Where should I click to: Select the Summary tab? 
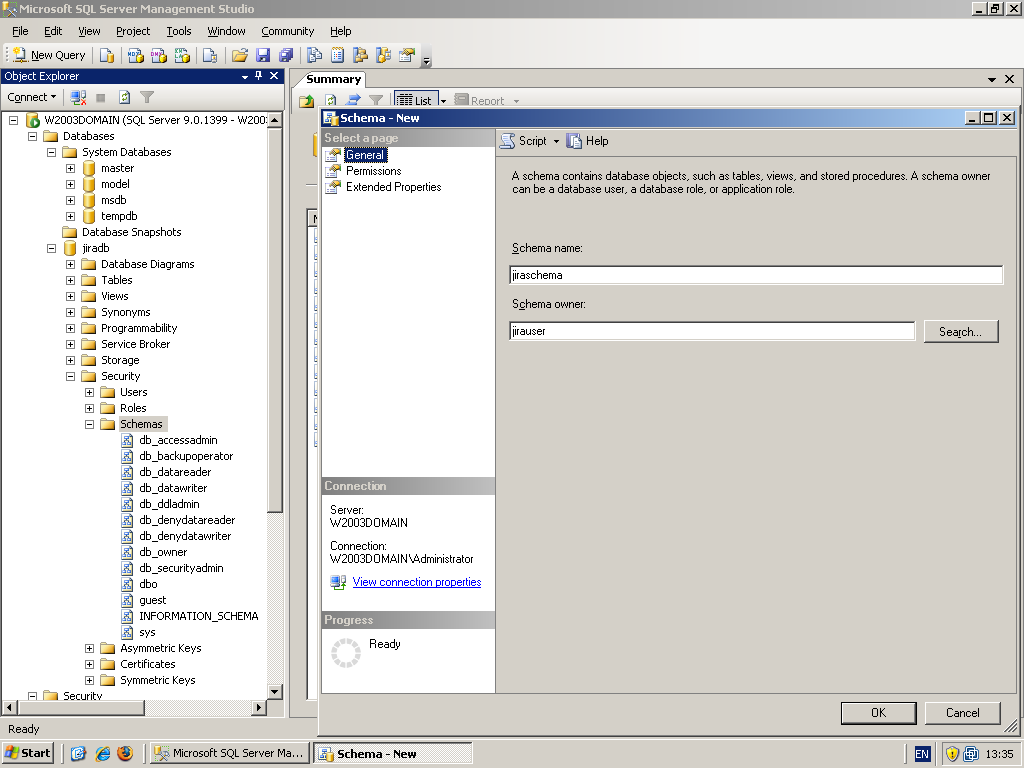(333, 79)
